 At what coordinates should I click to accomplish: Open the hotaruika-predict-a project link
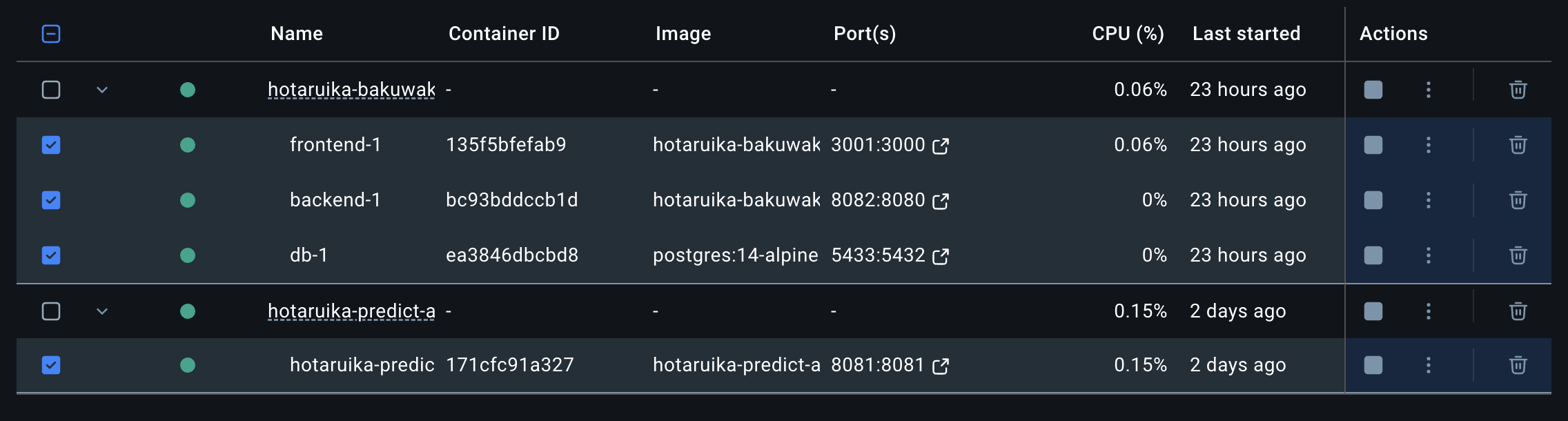pyautogui.click(x=351, y=311)
